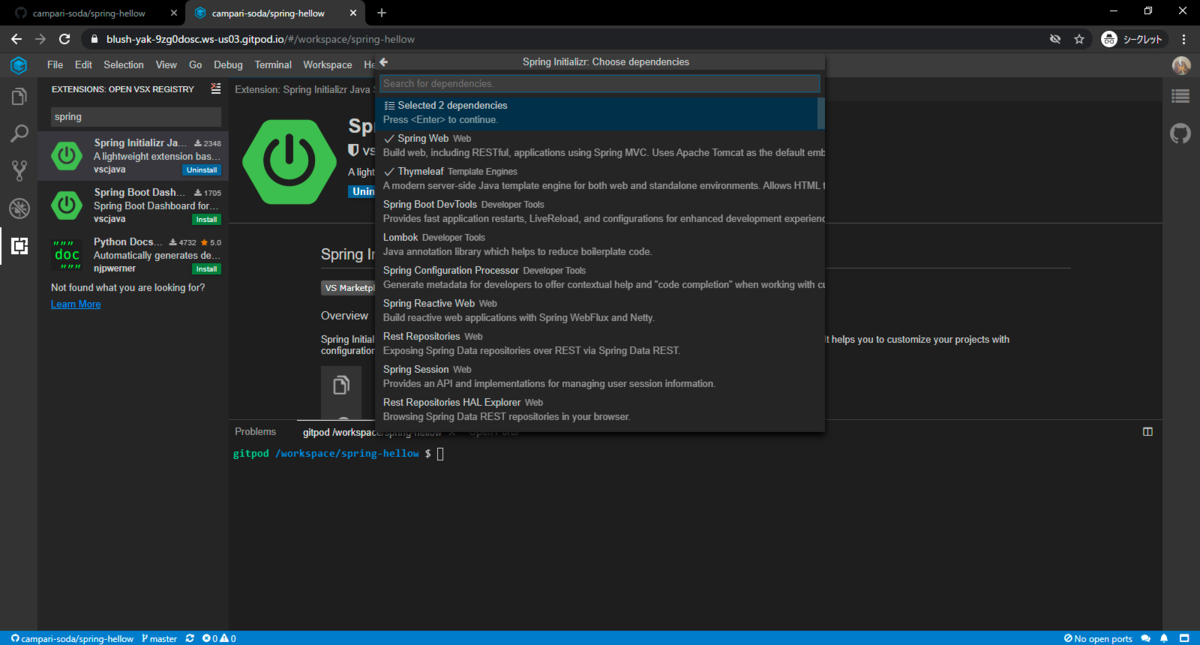The height and width of the screenshot is (645, 1200).
Task: Bookmark this page with the star icon
Action: [x=1079, y=39]
